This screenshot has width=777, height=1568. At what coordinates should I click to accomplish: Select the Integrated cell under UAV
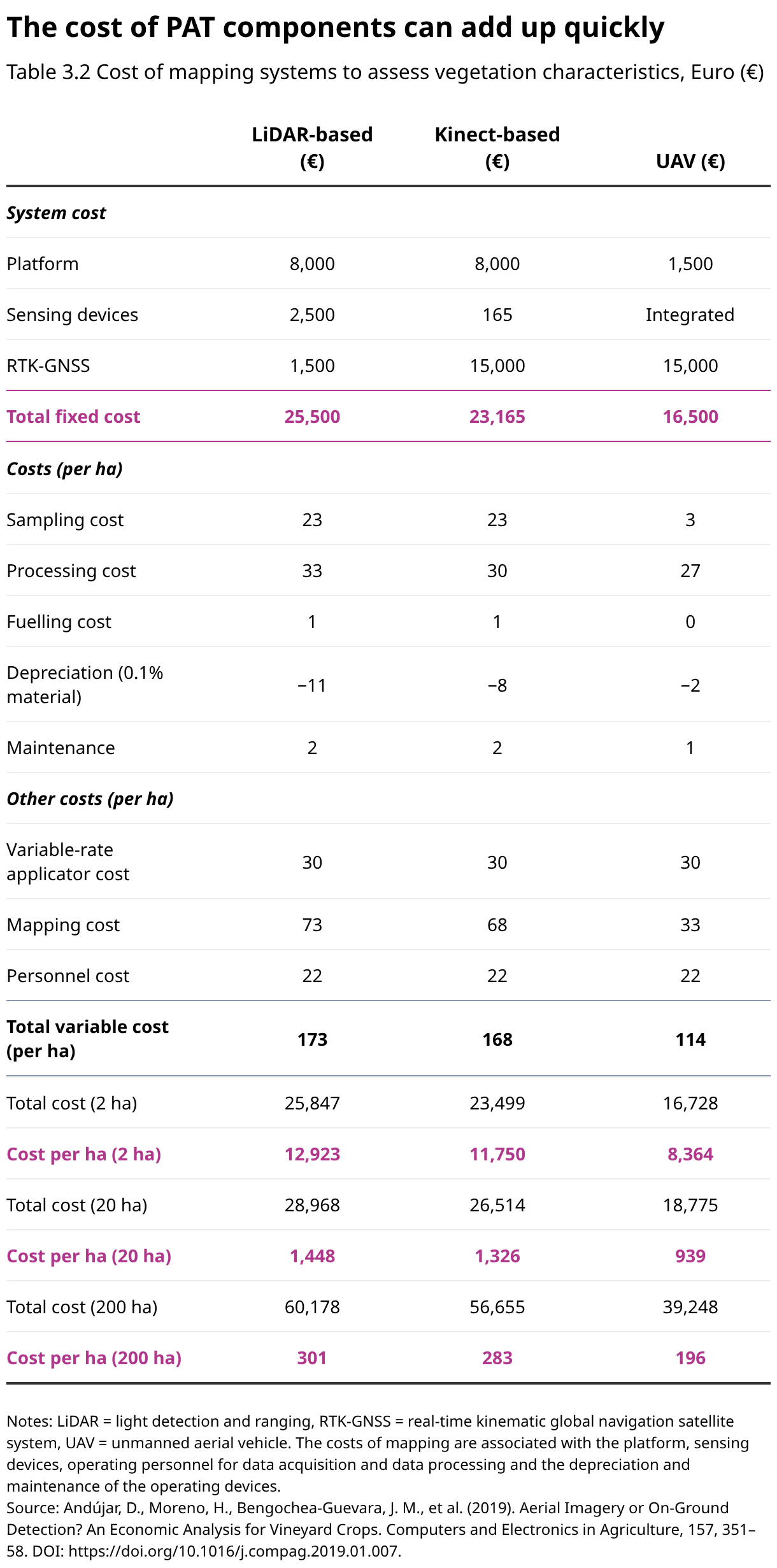click(690, 315)
